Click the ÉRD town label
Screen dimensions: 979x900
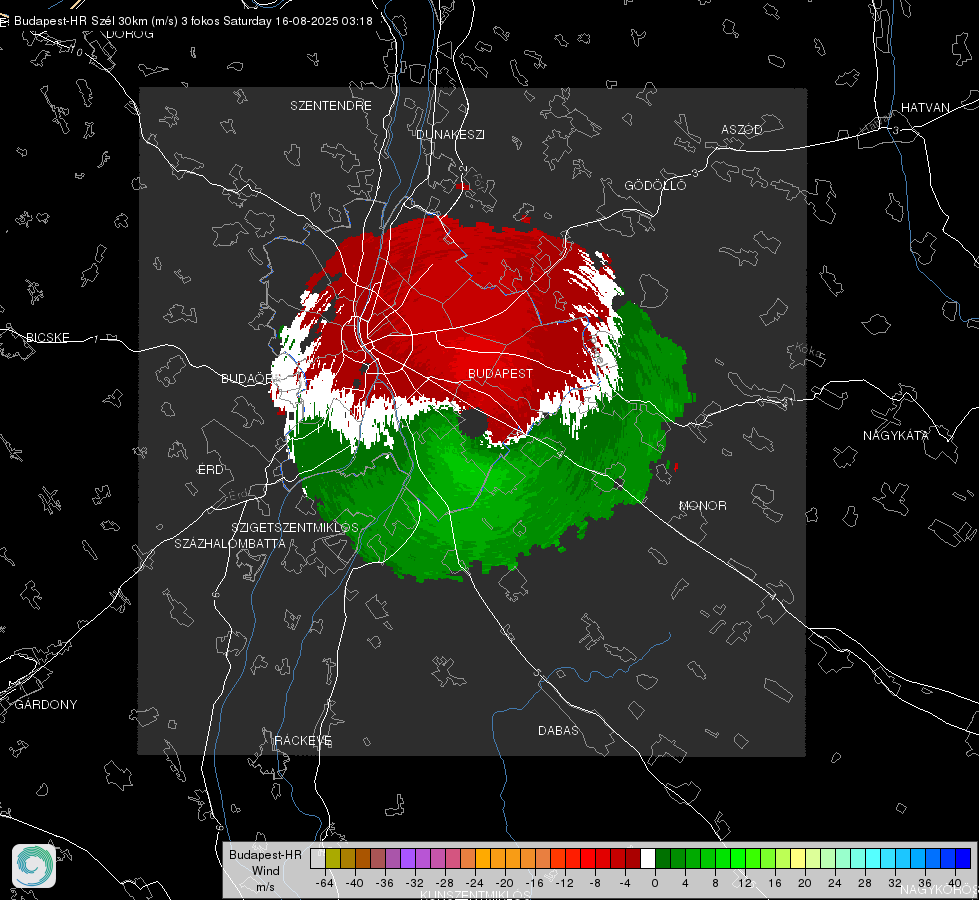click(x=210, y=470)
